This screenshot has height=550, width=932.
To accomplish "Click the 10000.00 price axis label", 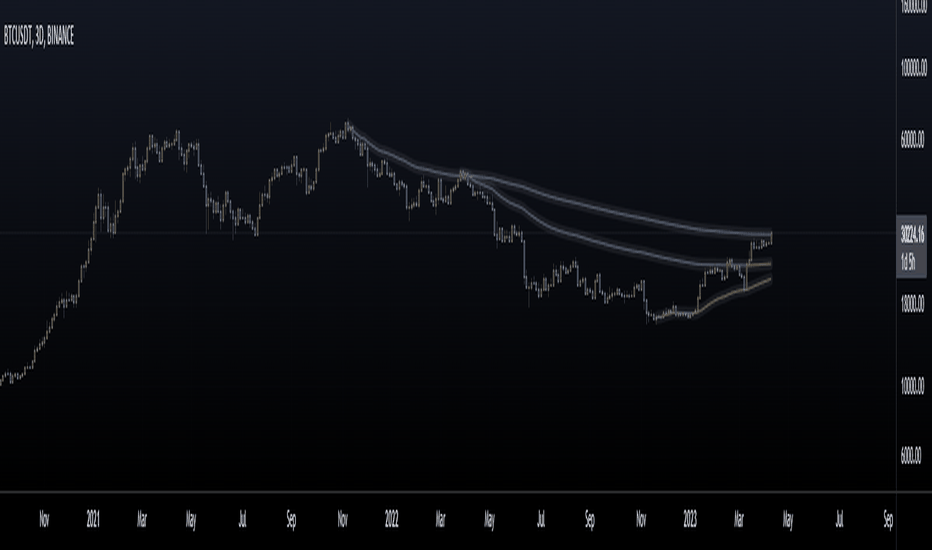I will click(x=912, y=386).
